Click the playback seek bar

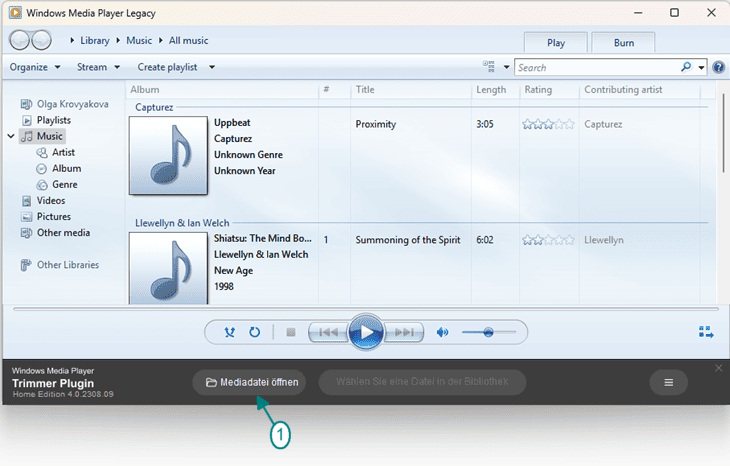tap(366, 309)
